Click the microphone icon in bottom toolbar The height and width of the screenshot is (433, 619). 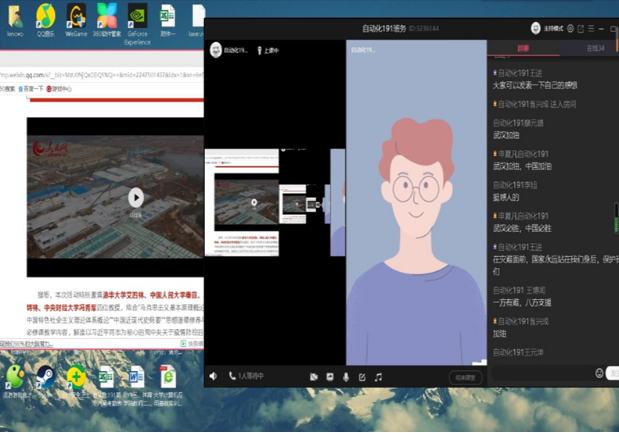click(x=346, y=377)
